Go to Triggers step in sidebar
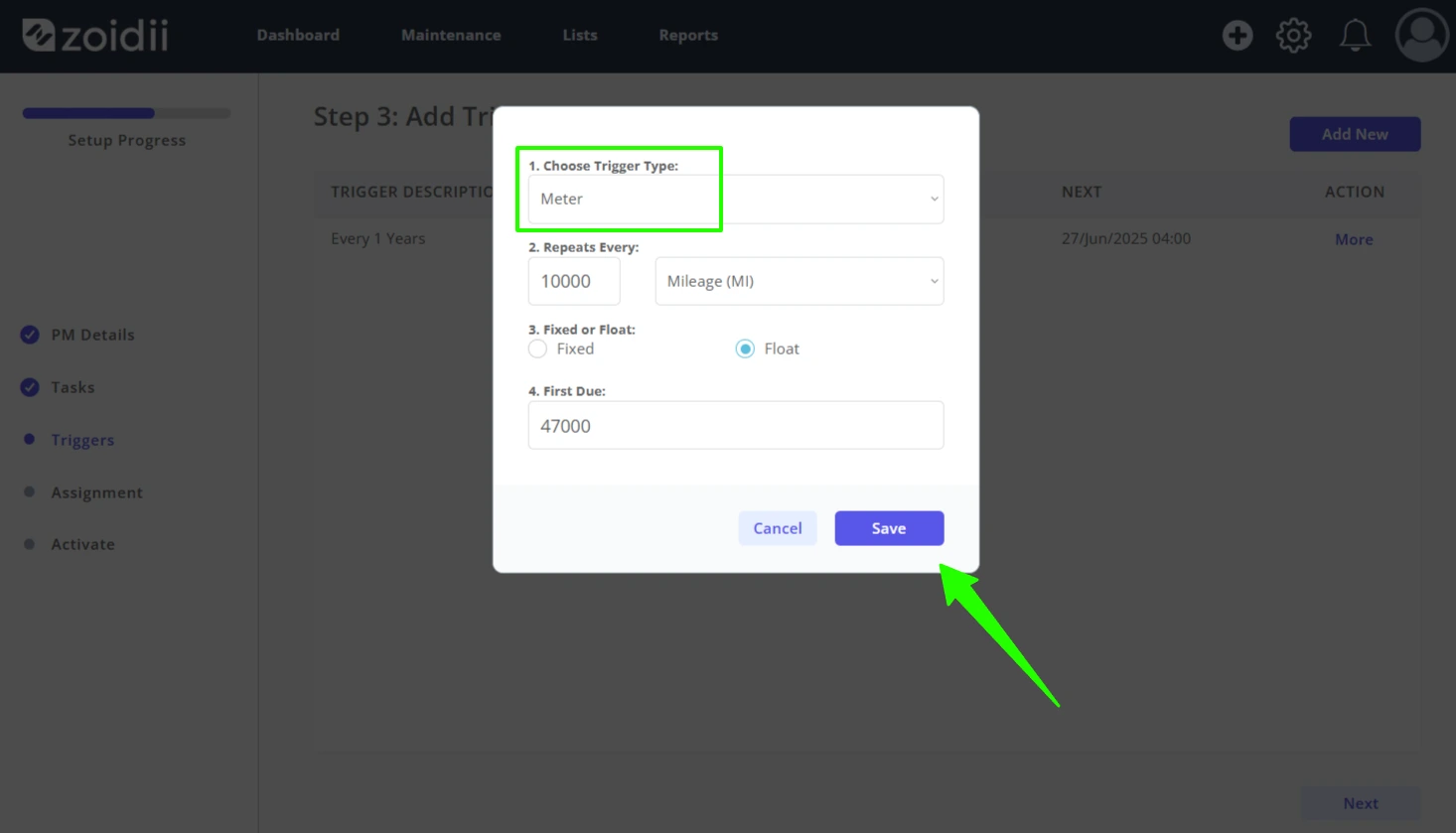 coord(82,440)
